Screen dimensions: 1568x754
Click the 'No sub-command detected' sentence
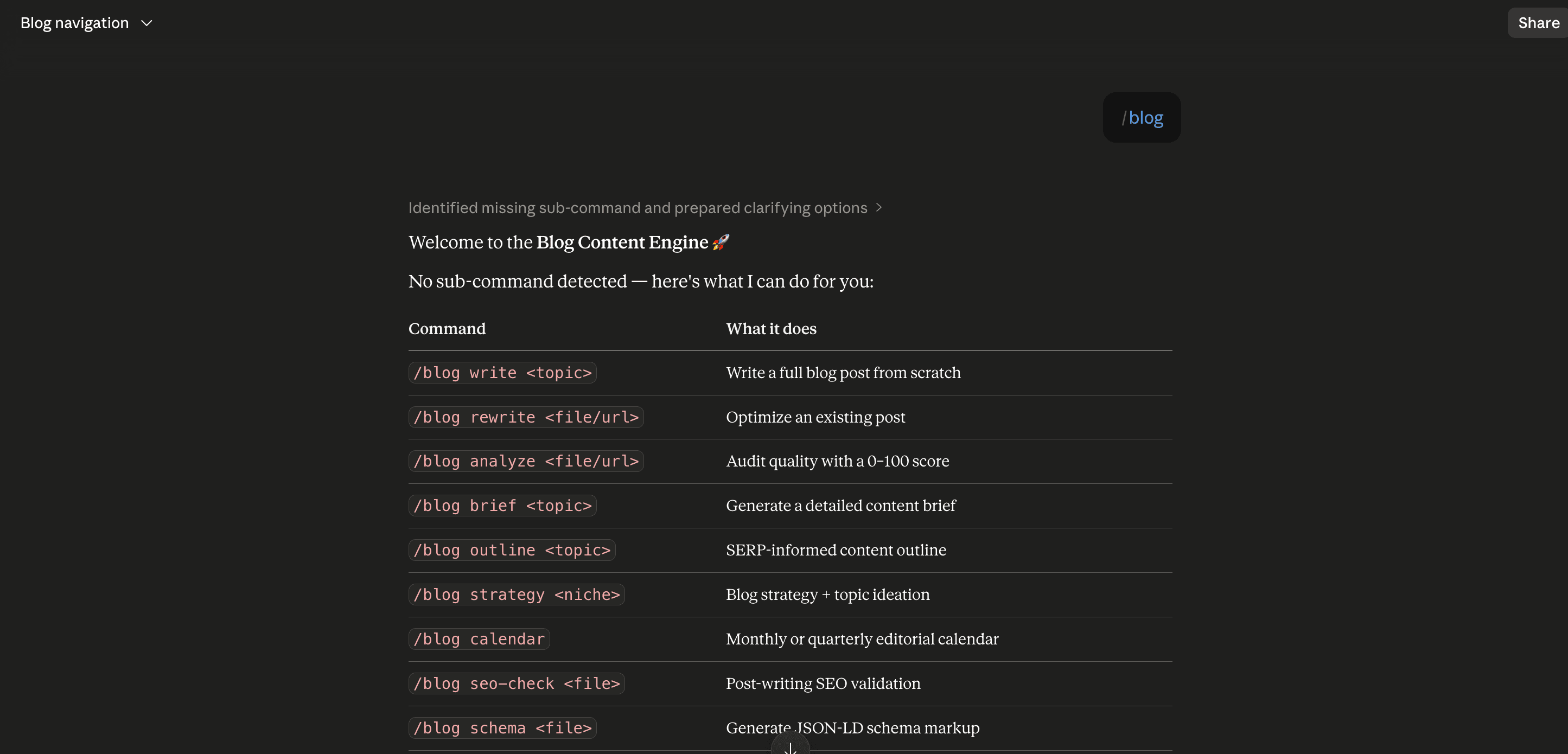click(640, 281)
